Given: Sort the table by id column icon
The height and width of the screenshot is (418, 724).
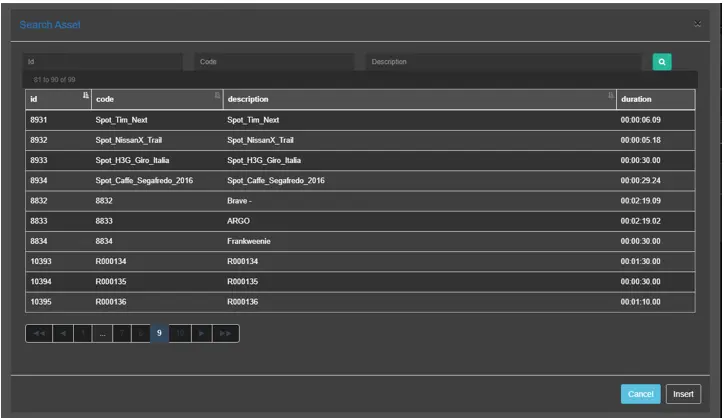Looking at the screenshot, I should [84, 97].
